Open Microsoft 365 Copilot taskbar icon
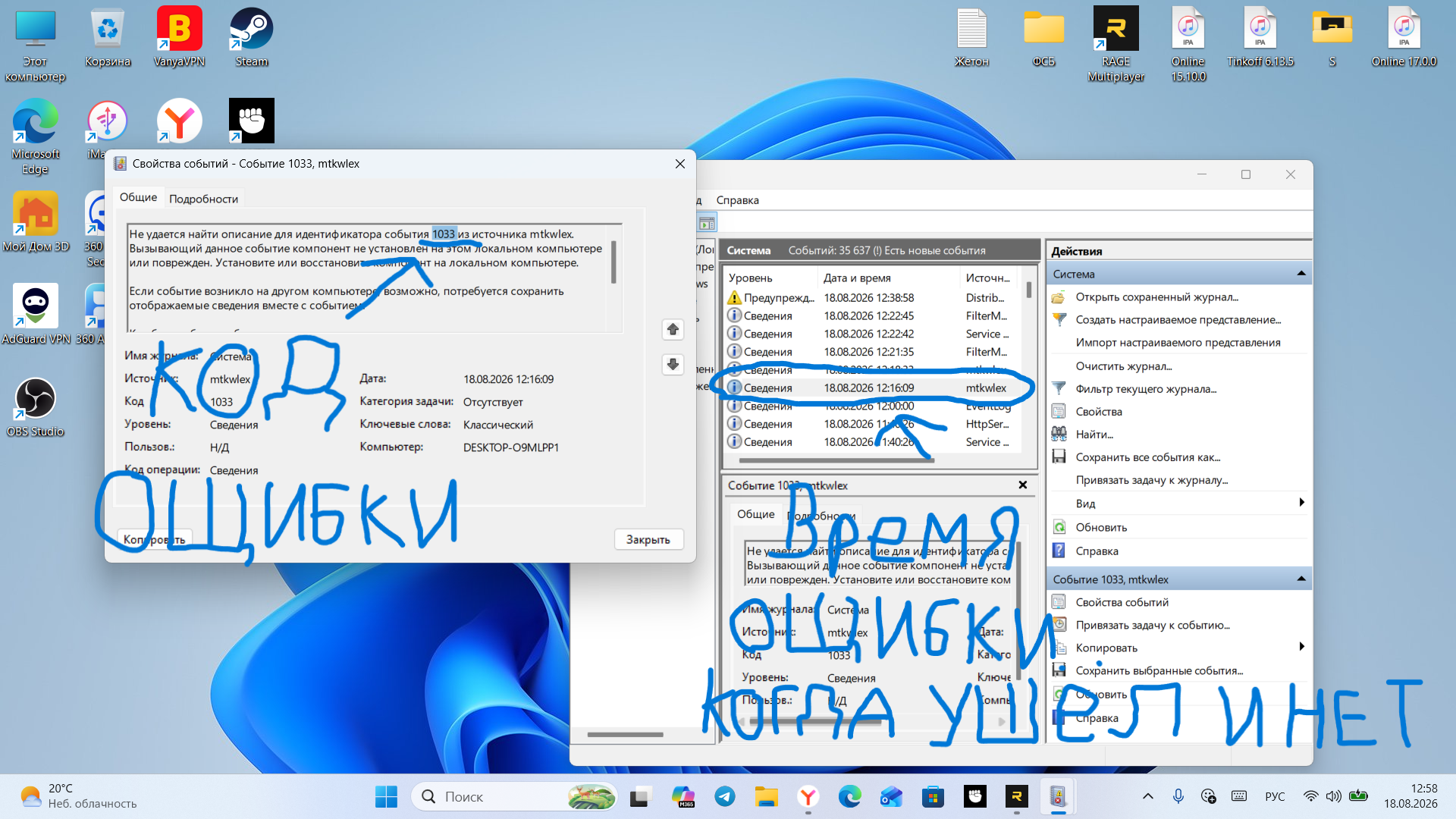1456x819 pixels. point(683,796)
